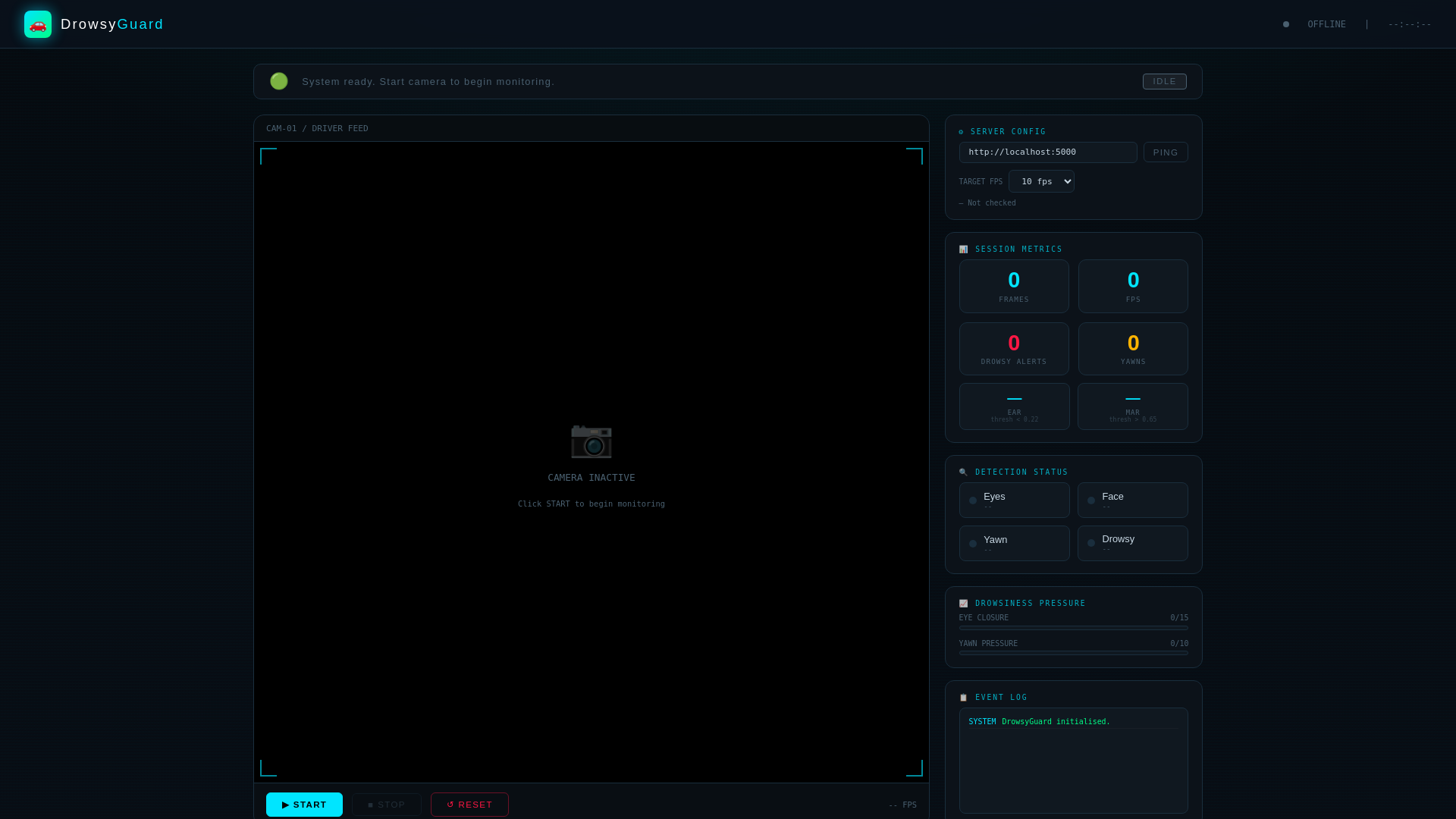This screenshot has width=1456, height=819.
Task: Click the DrowsyGuard title text
Action: point(112,24)
